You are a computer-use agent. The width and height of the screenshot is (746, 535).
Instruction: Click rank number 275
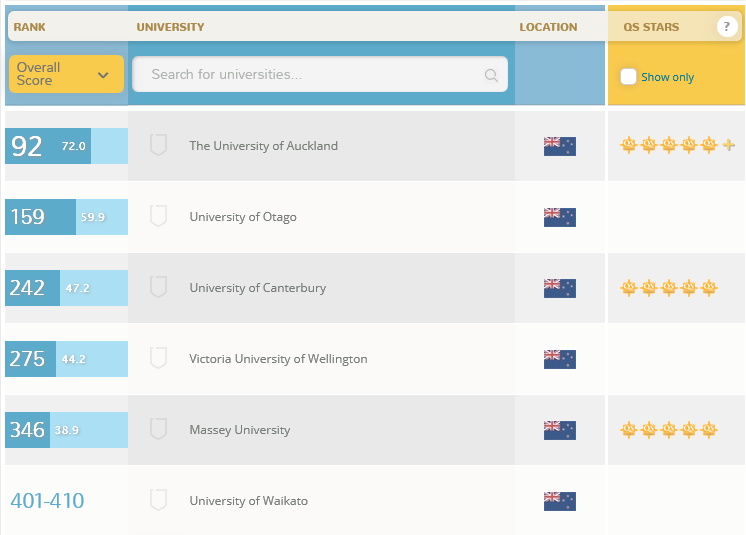tap(28, 359)
